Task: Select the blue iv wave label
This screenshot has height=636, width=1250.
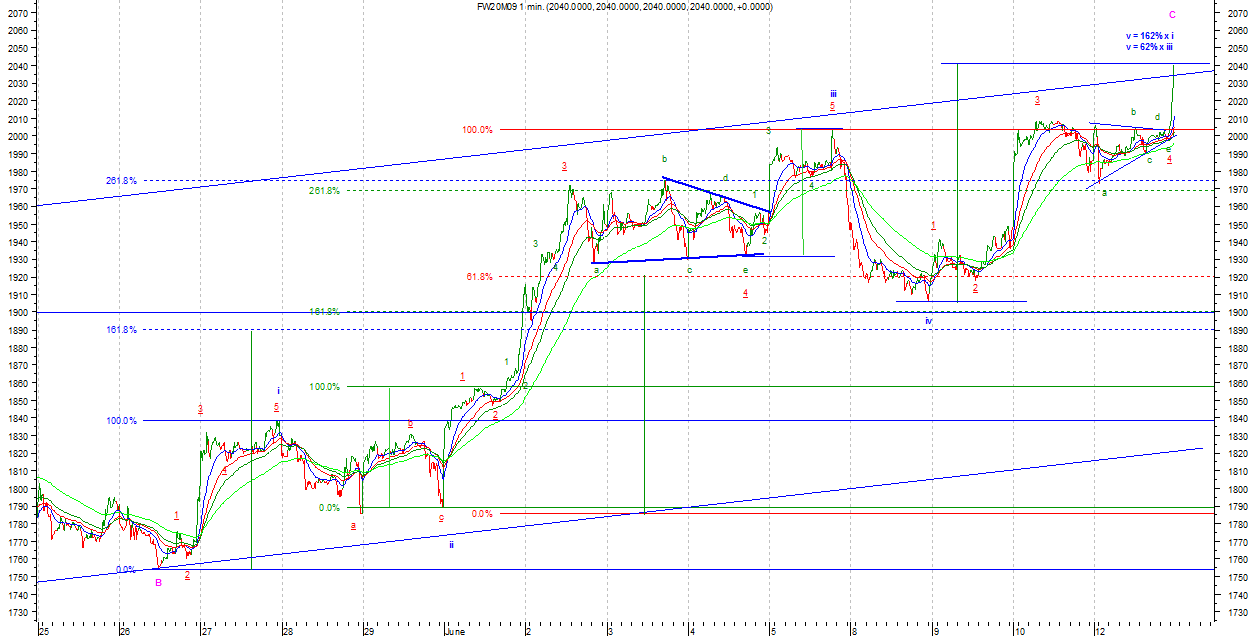Action: 928,320
